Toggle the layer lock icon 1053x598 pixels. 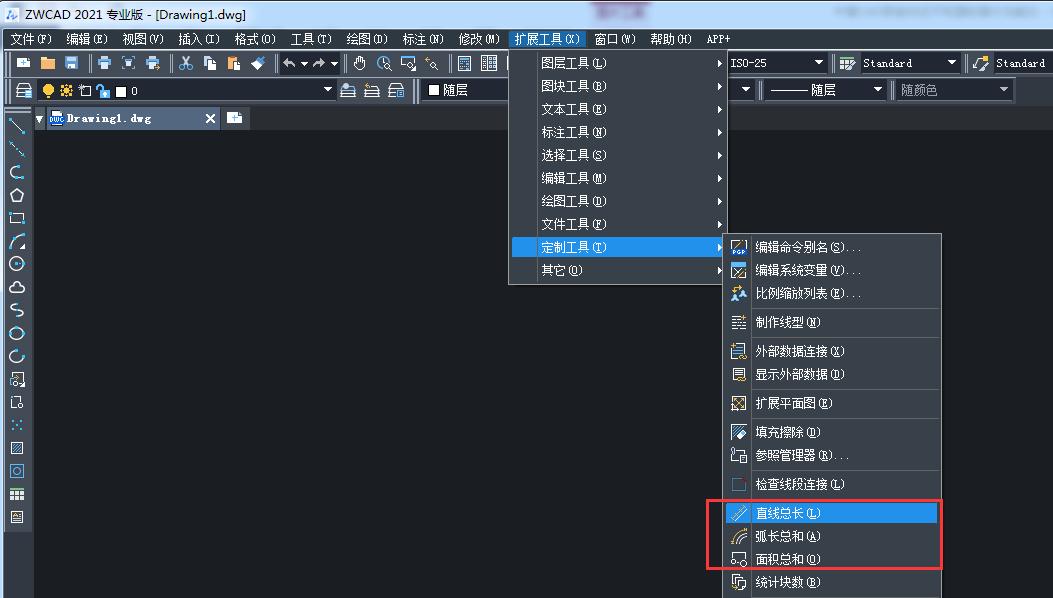[100, 89]
